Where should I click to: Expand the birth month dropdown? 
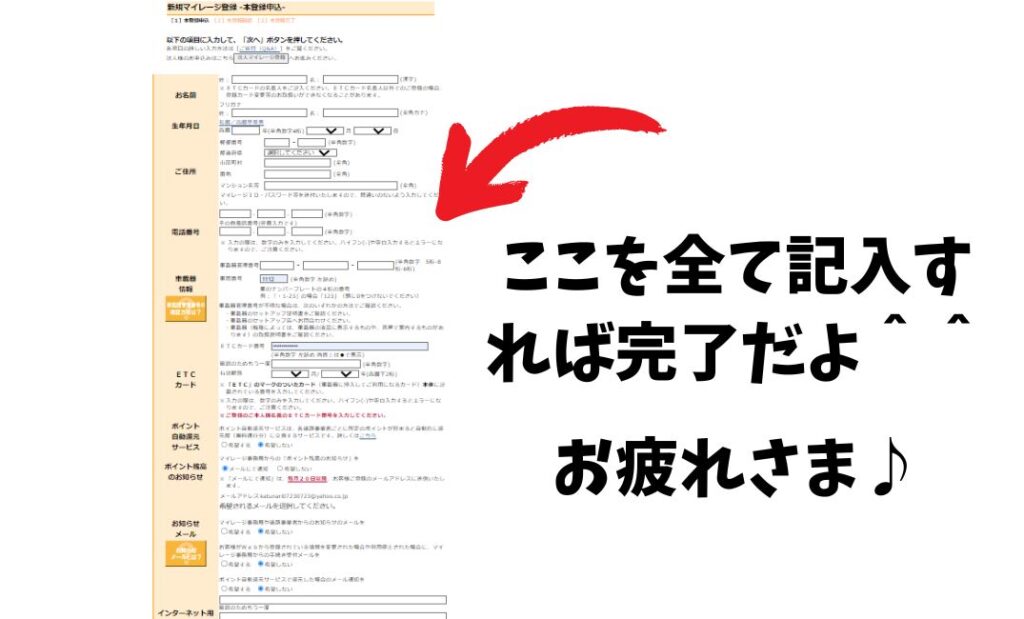point(324,130)
